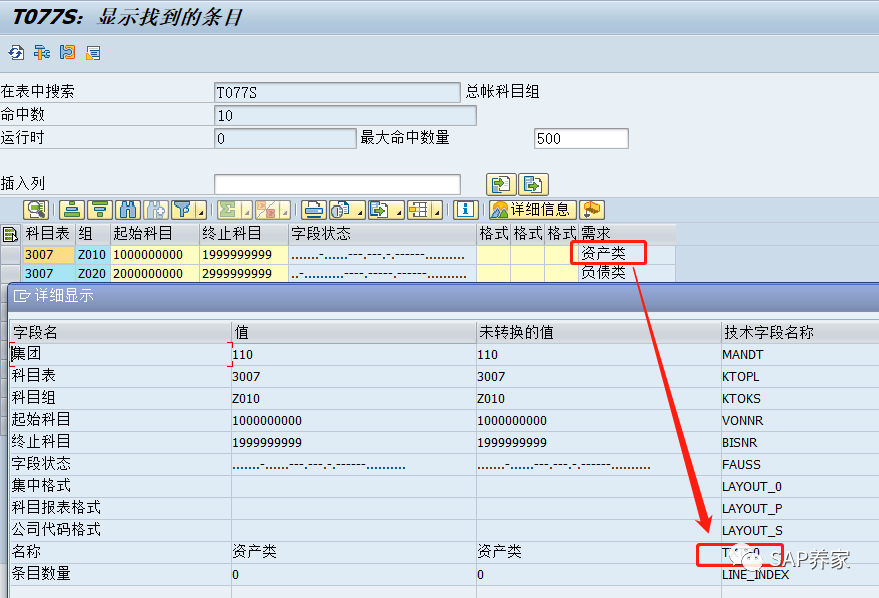The image size is (879, 598).
Task: Click the 字段状态 column header in the results list
Action: (x=382, y=234)
